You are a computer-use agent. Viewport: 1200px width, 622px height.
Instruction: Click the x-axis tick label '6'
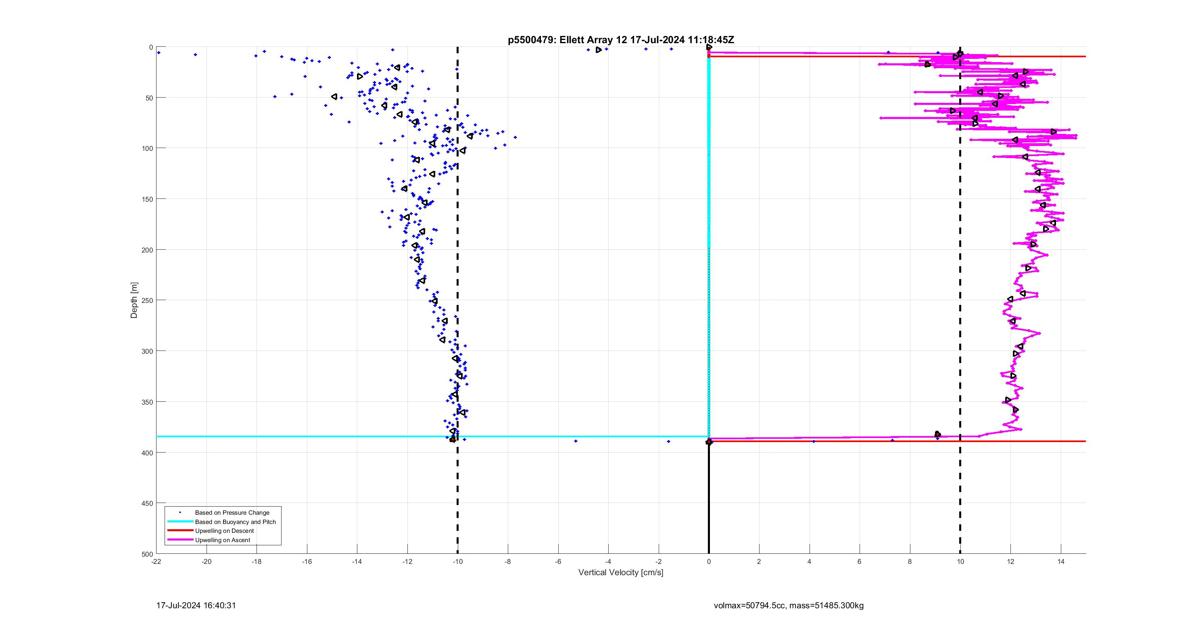(859, 561)
